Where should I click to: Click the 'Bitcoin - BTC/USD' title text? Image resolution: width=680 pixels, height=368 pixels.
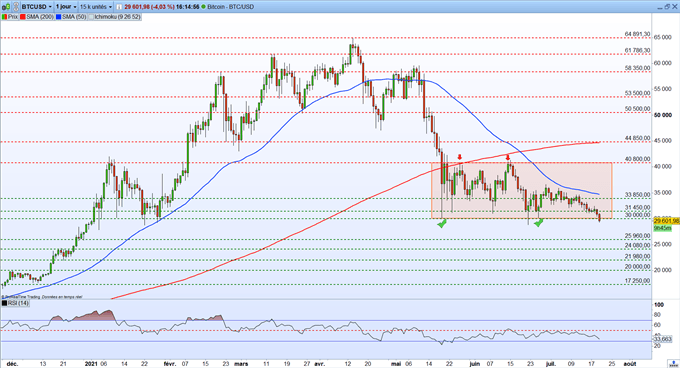tap(230, 7)
